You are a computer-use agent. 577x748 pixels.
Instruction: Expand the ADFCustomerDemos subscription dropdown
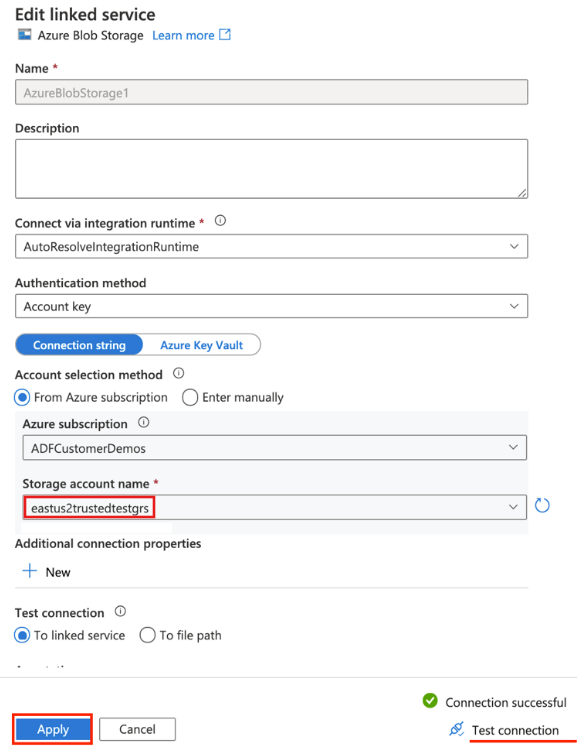click(x=275, y=447)
